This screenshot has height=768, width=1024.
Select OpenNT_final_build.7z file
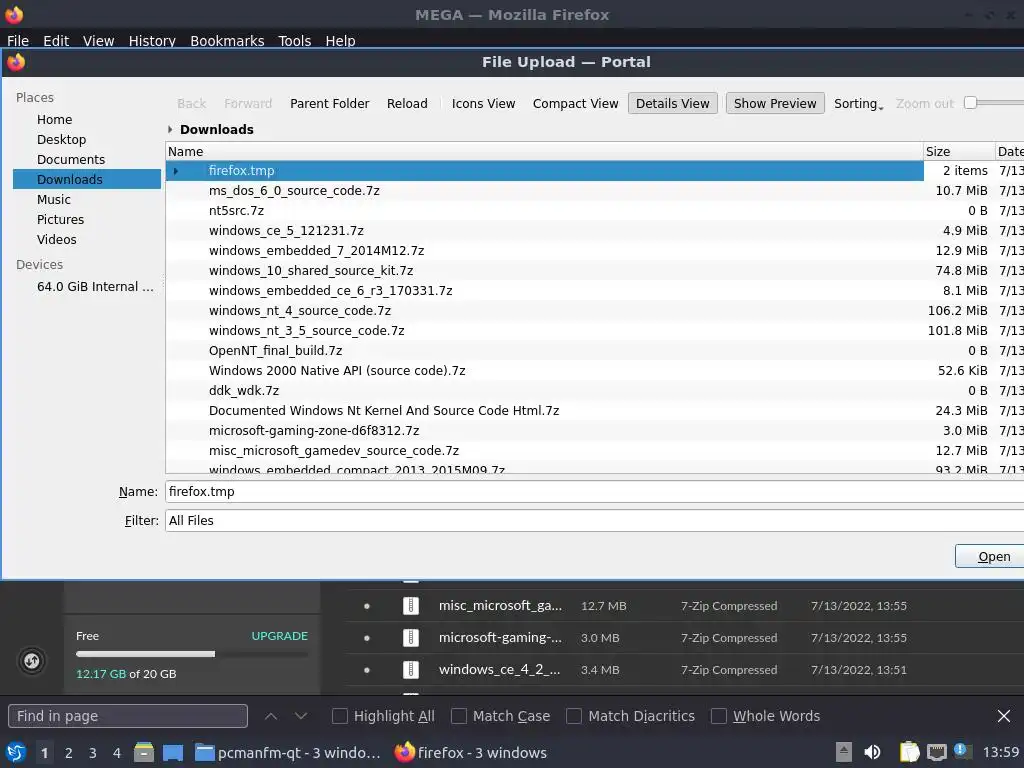275,351
